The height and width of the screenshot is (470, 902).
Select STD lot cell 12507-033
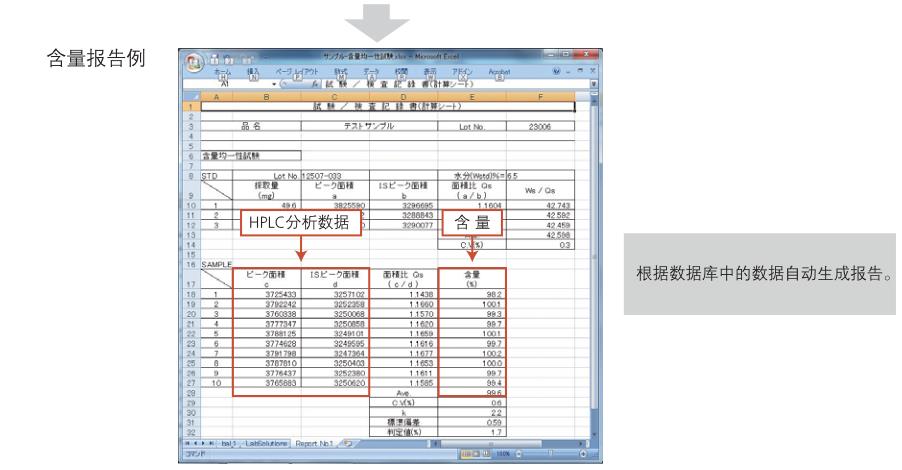click(x=335, y=176)
